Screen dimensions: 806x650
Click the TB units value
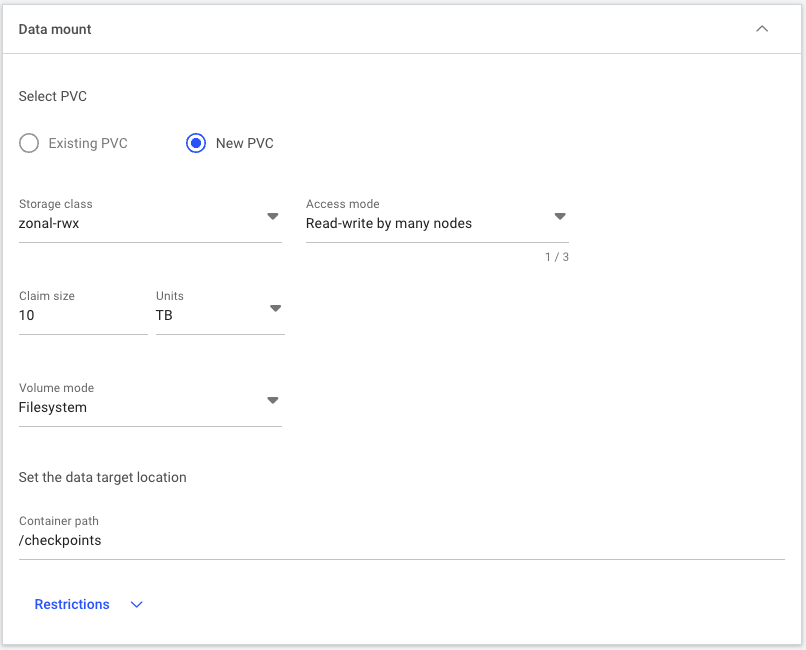(164, 315)
